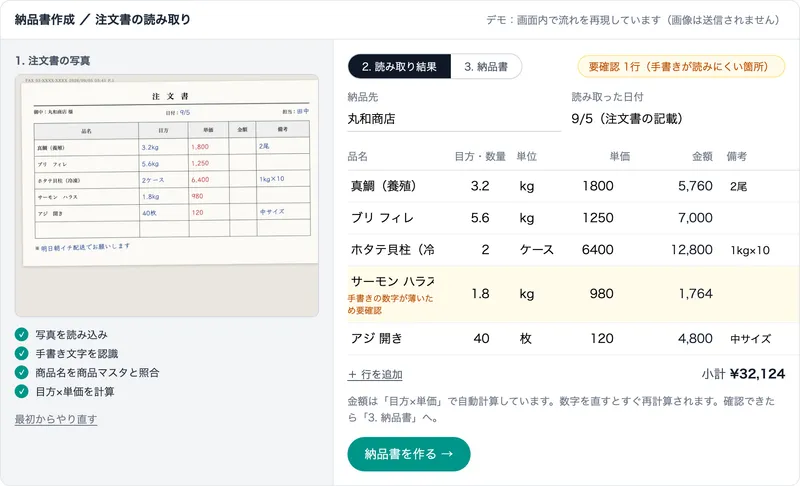Click amount 5,760
This screenshot has width=800, height=486.
[x=695, y=186]
